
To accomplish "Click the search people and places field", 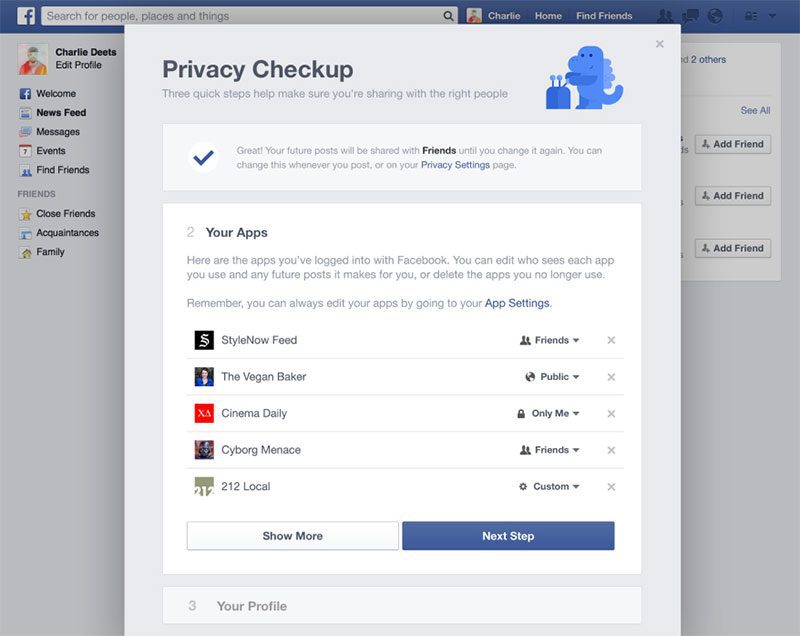I will (x=240, y=16).
